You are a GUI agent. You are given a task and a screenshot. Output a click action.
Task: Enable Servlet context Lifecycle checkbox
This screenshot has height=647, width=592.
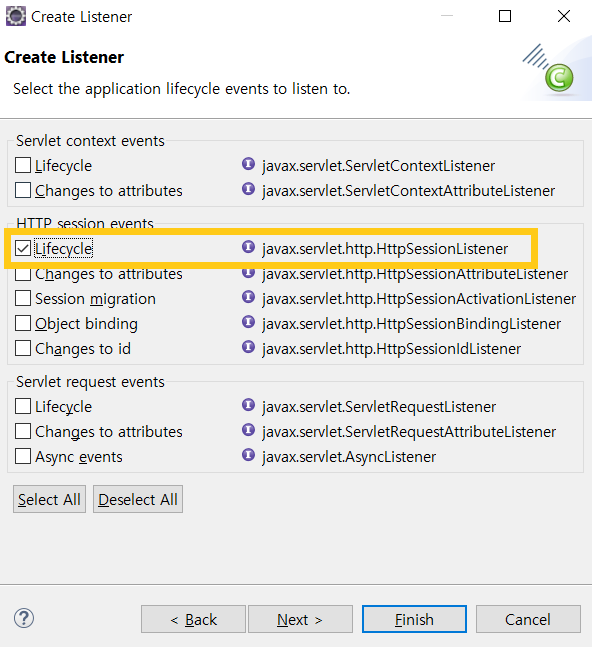23,165
